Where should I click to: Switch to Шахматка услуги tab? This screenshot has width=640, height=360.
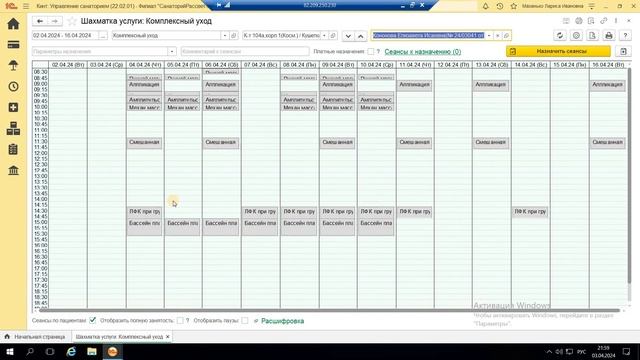coord(119,337)
